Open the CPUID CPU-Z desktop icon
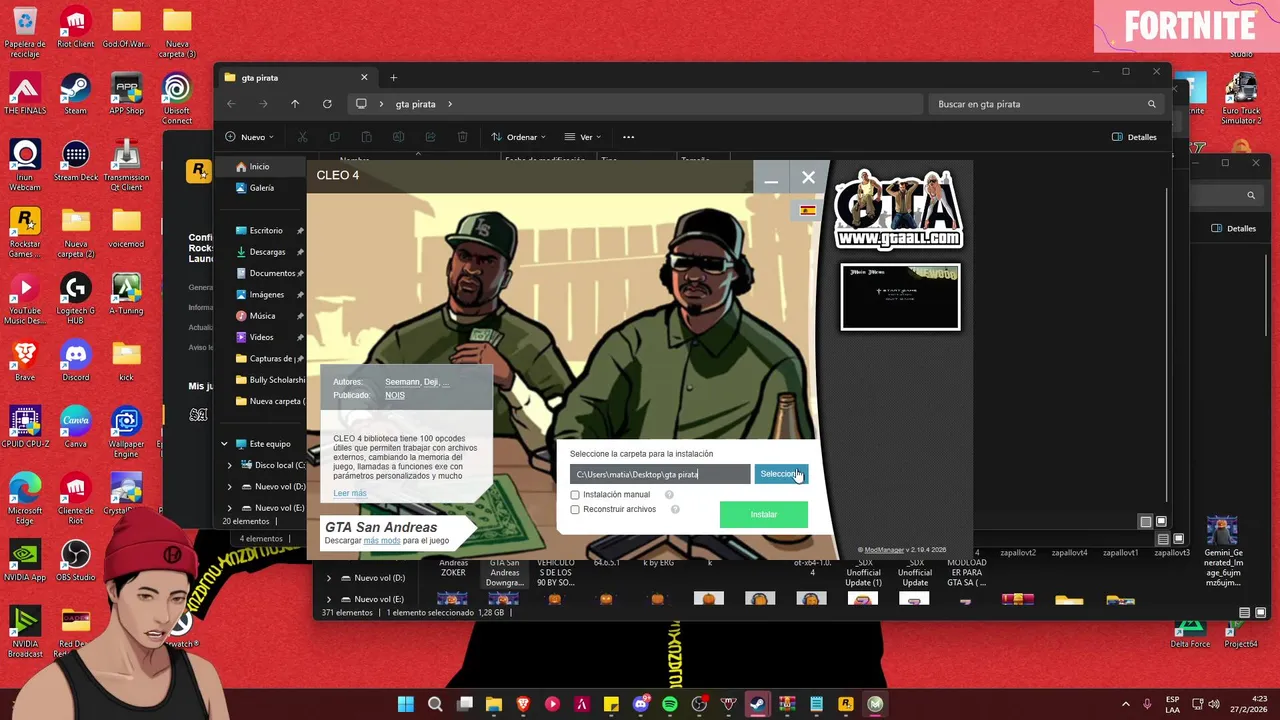The image size is (1280, 720). 24,428
